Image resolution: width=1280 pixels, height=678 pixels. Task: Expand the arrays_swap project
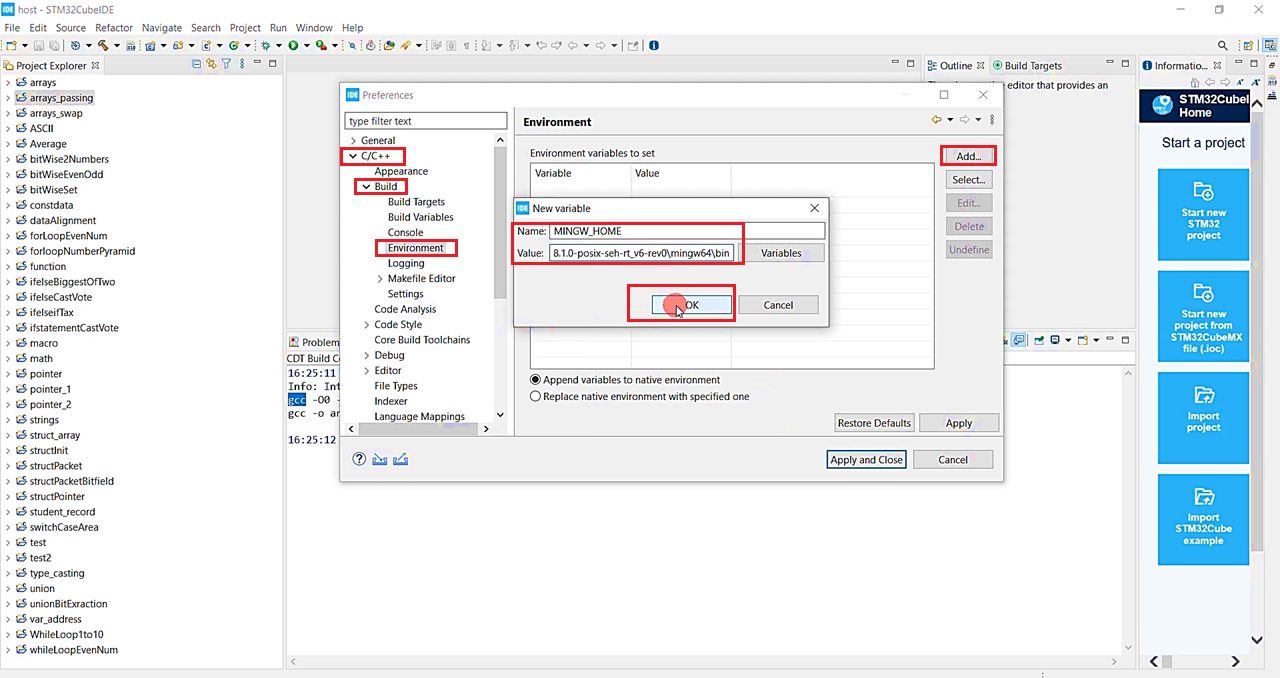[8, 113]
